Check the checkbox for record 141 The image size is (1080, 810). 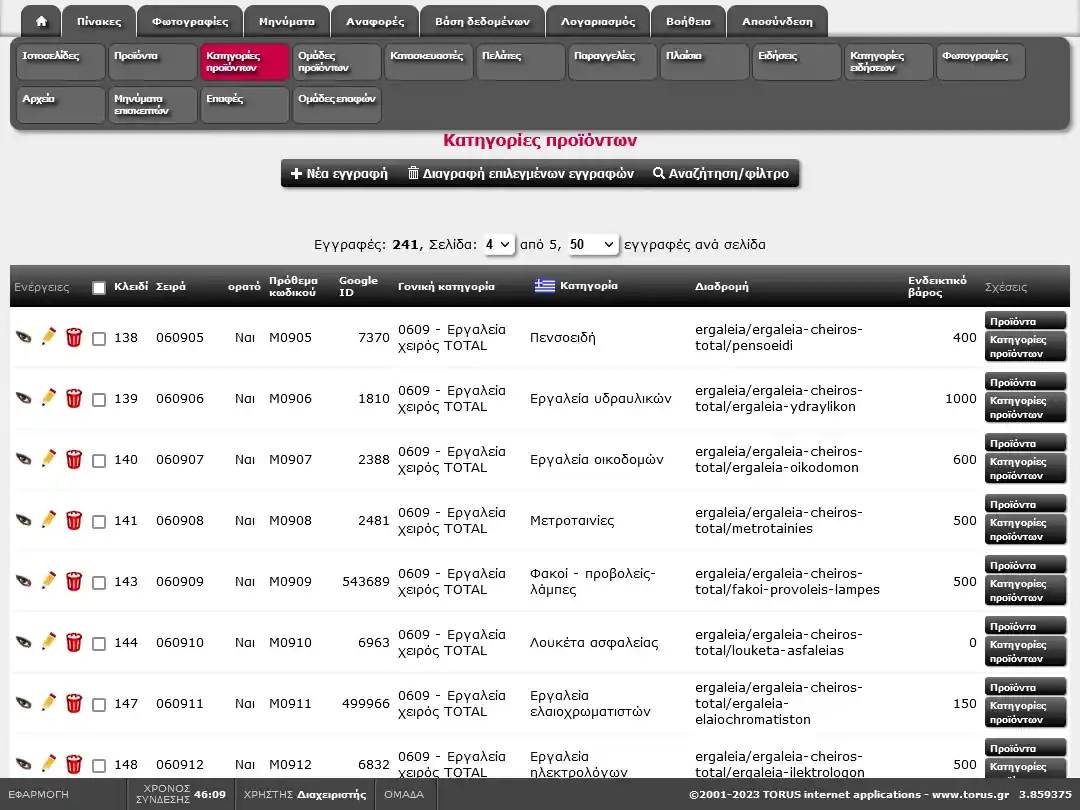click(x=99, y=522)
